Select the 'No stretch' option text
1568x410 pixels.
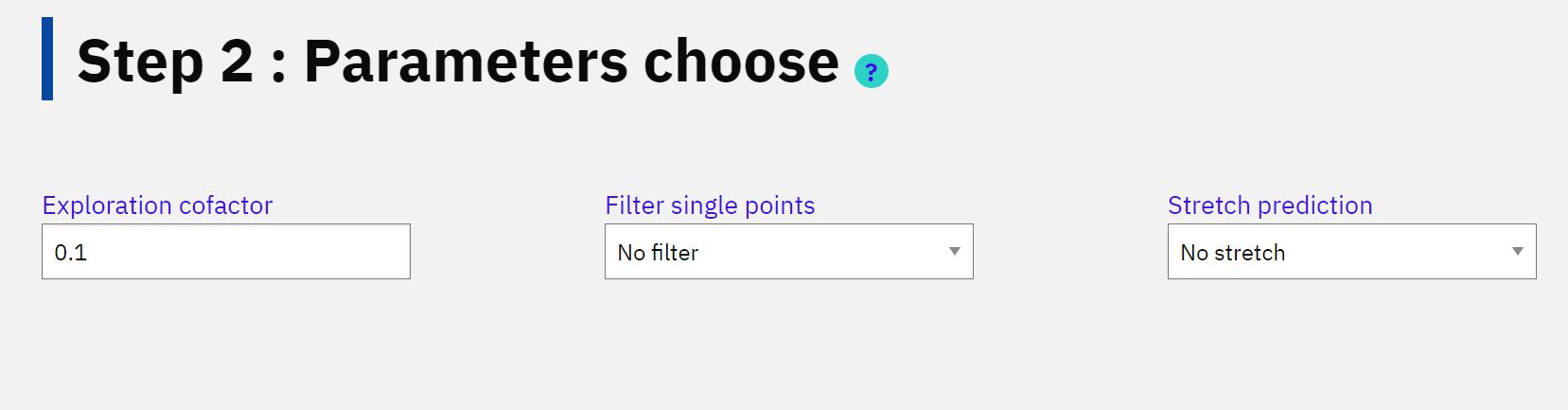1233,253
